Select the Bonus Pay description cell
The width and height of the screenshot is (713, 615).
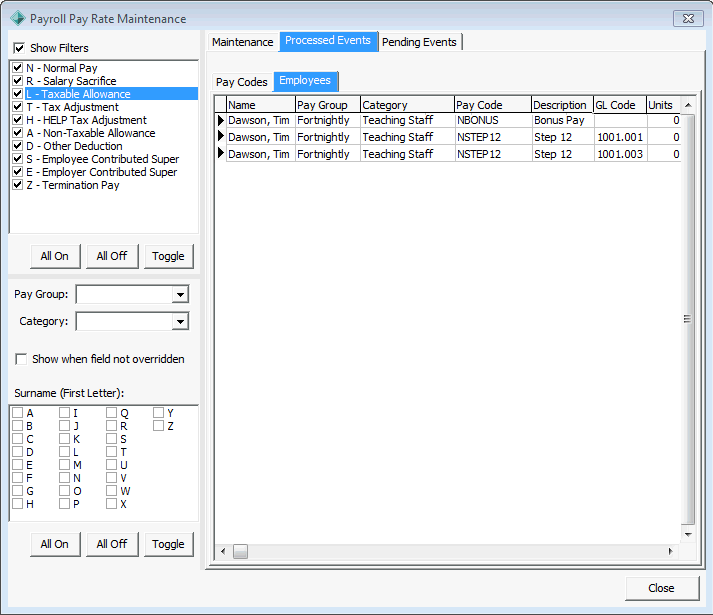point(562,120)
